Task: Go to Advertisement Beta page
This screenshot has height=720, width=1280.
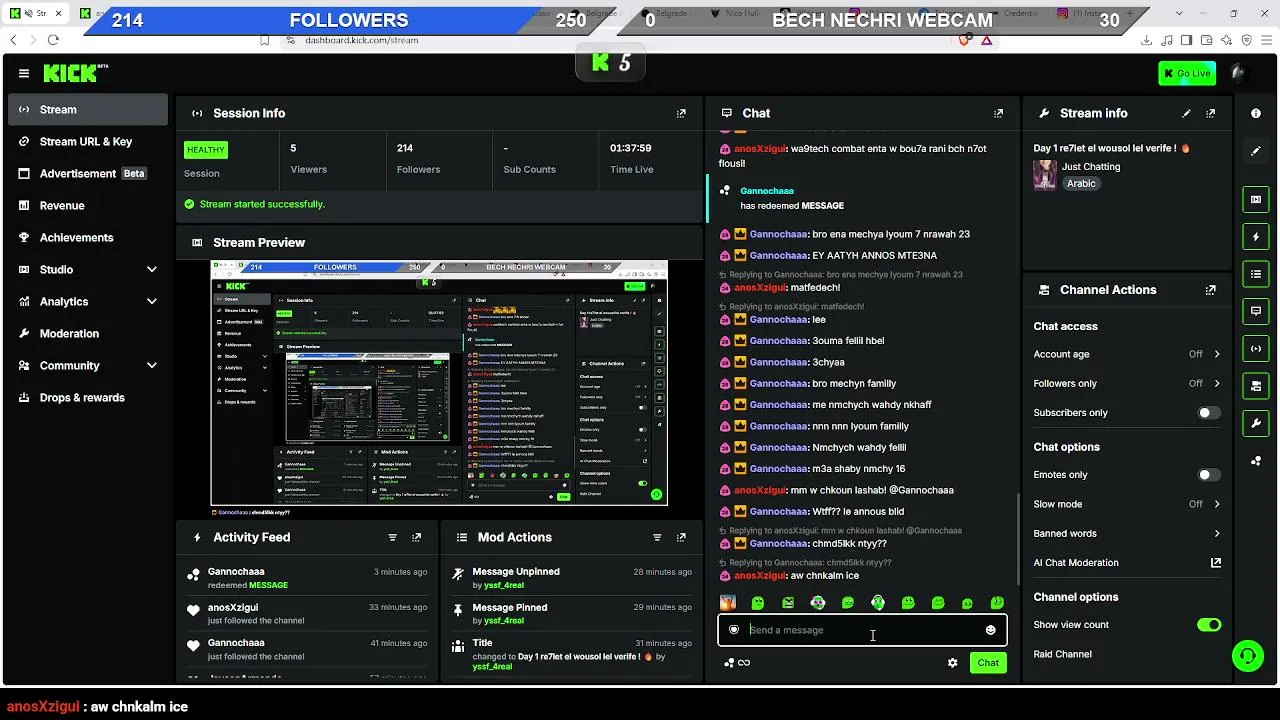Action: coord(88,174)
